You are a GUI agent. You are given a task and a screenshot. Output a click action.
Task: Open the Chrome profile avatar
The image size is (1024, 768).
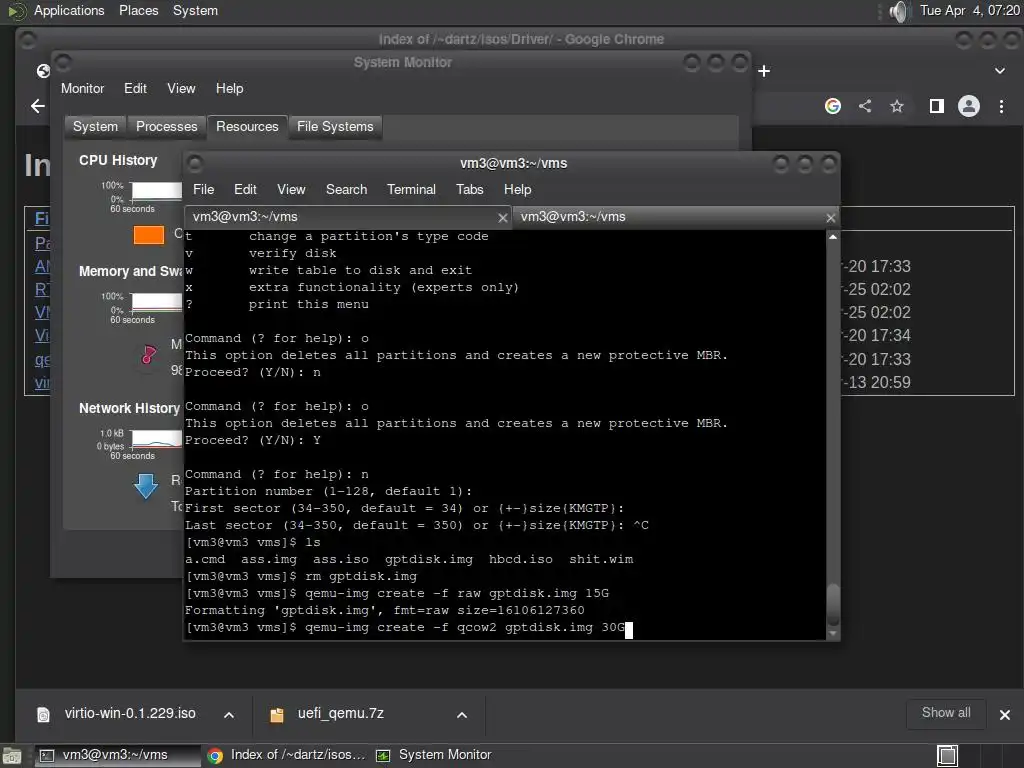(x=968, y=106)
